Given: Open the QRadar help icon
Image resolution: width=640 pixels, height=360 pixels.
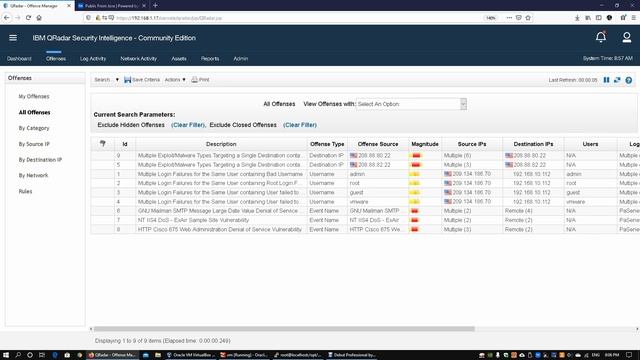Looking at the screenshot, I should point(629,80).
